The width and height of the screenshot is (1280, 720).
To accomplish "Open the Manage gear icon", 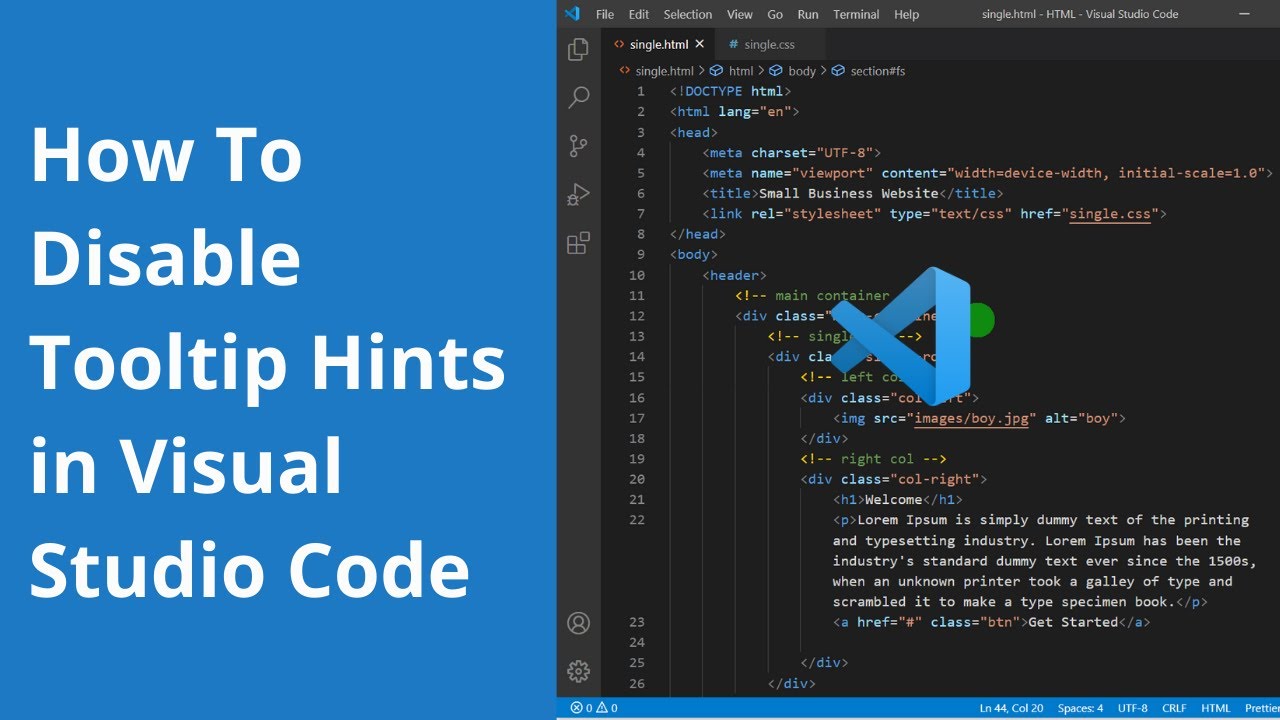I will click(x=578, y=671).
